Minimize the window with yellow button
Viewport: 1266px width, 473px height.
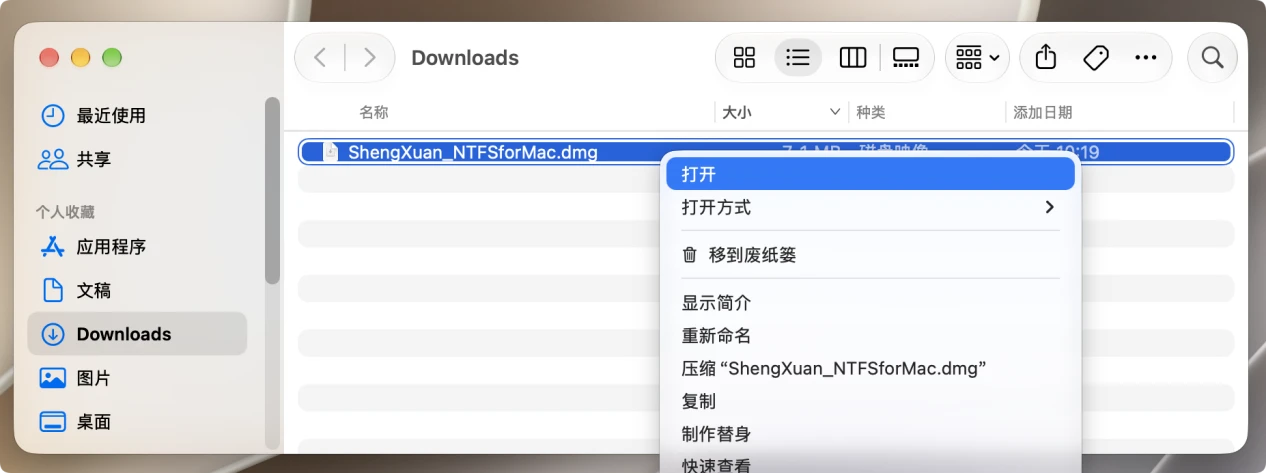tap(80, 58)
